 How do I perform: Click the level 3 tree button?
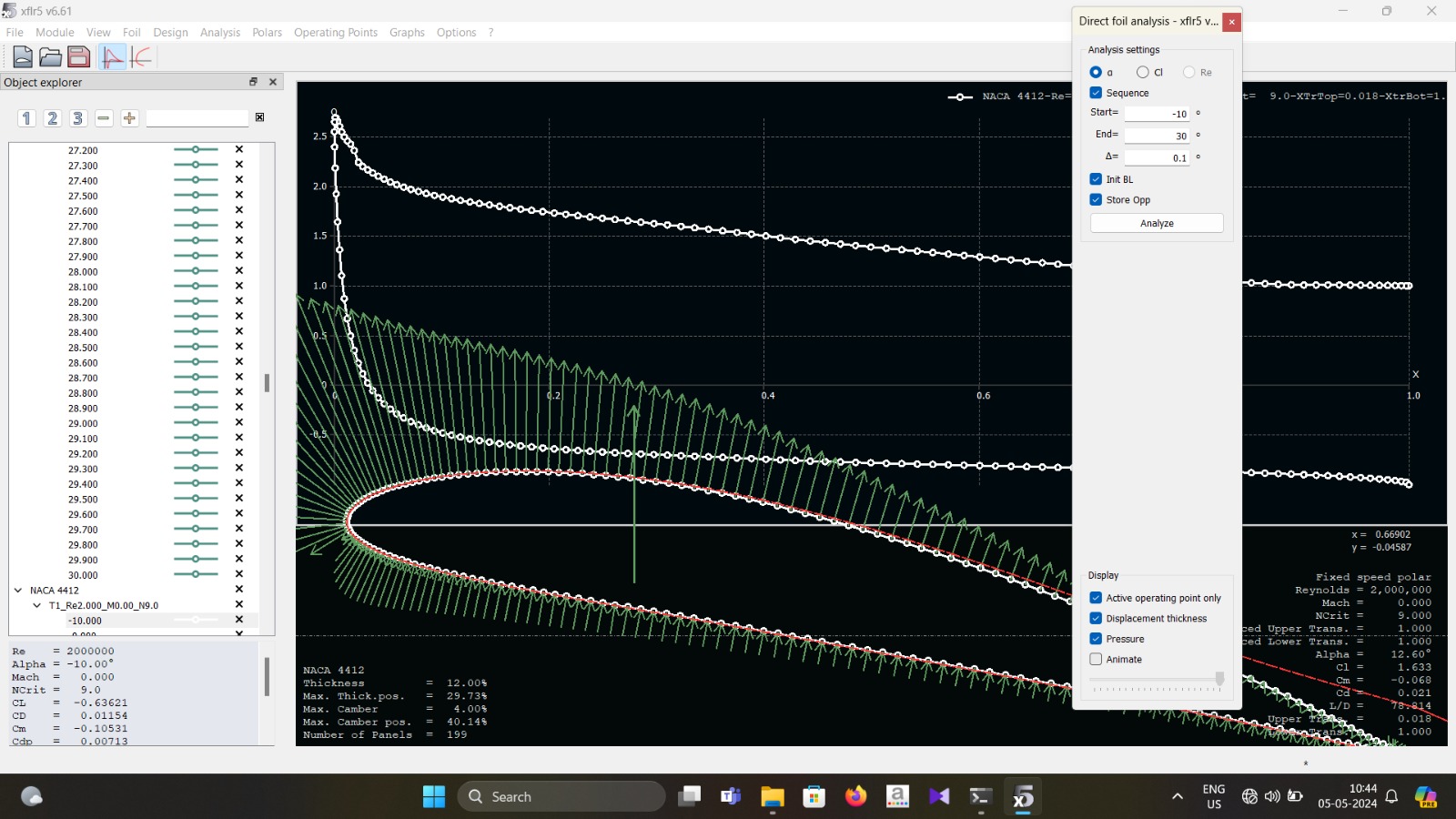pyautogui.click(x=77, y=118)
